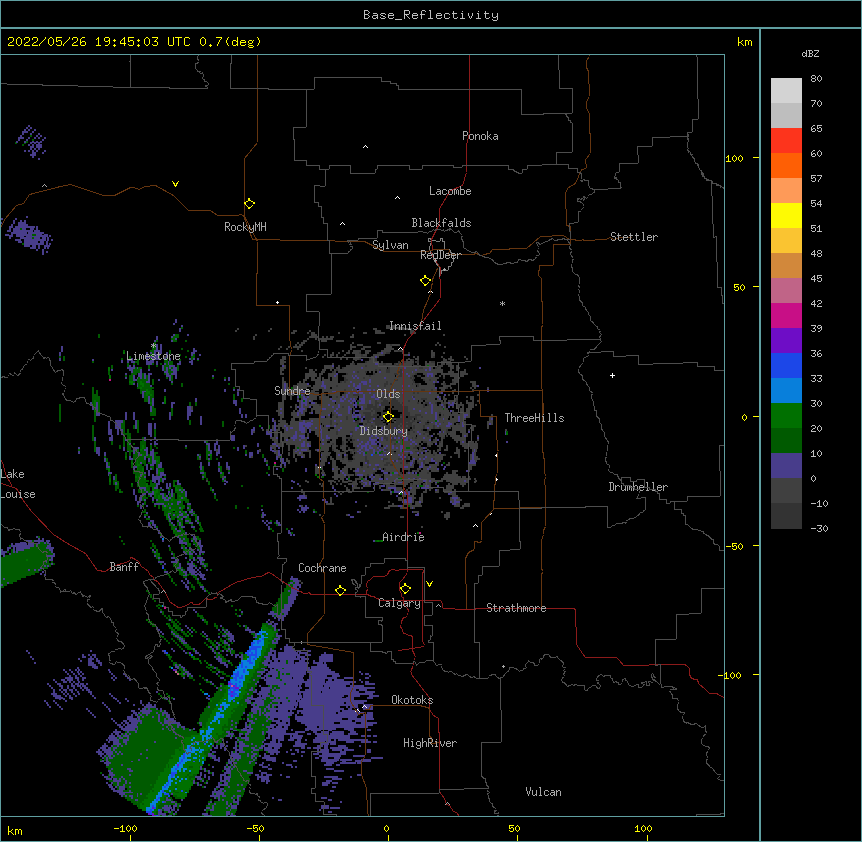Click the -30 value at the legend bottom

pyautogui.click(x=819, y=528)
